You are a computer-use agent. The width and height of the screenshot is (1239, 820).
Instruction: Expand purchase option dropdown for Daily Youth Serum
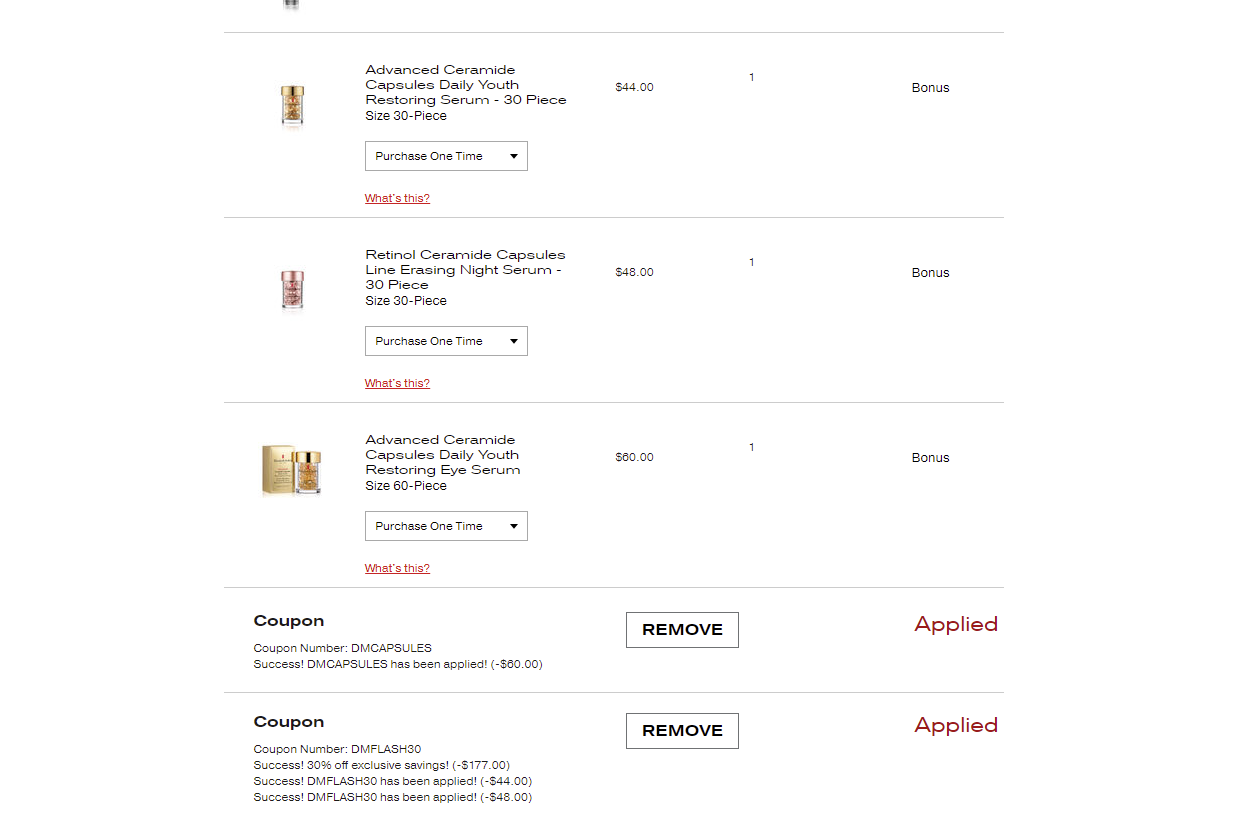click(446, 156)
